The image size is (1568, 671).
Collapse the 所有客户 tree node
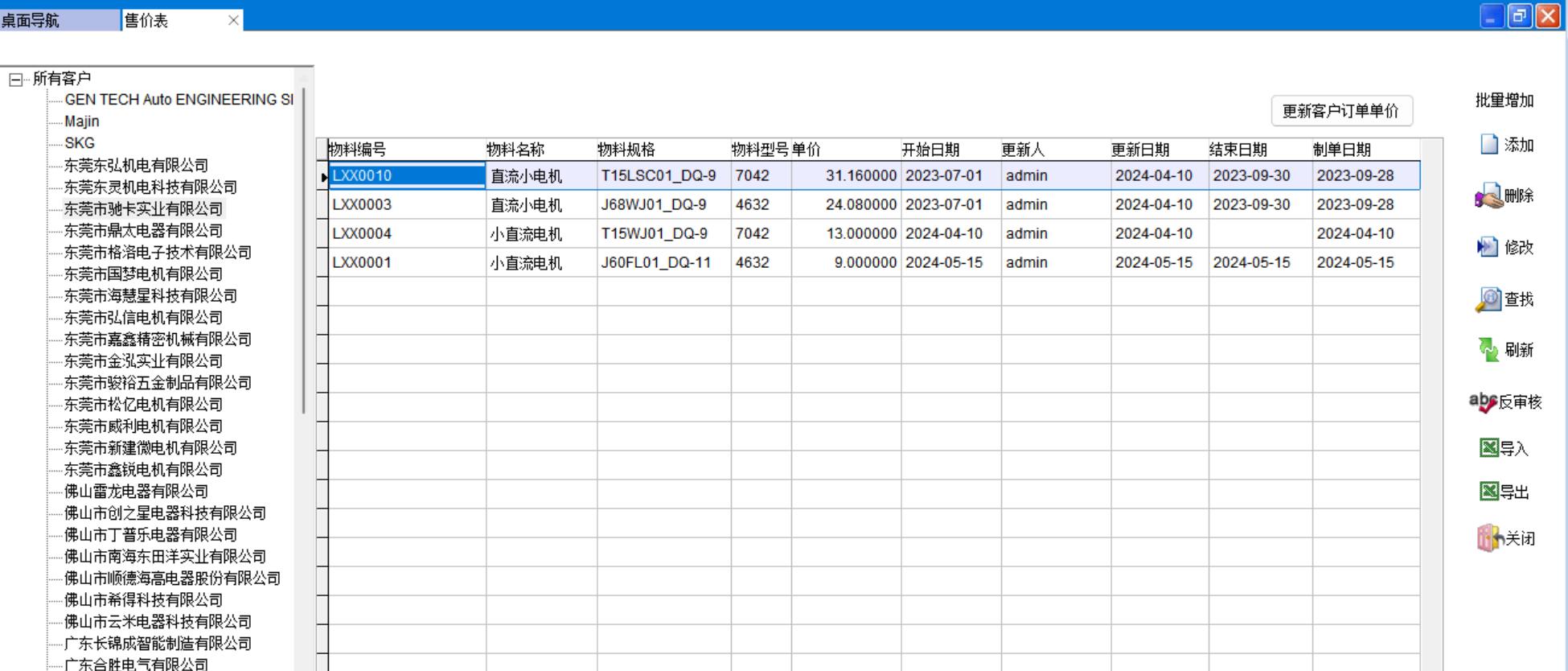(x=15, y=79)
